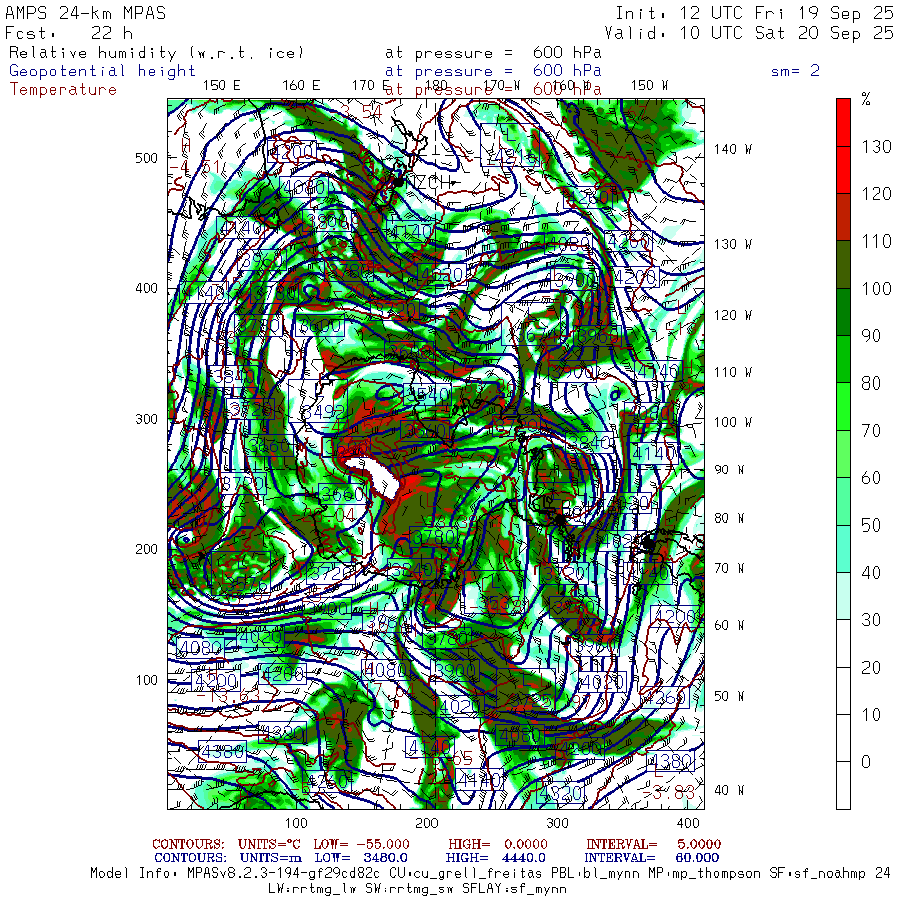Click the '160 E' longitude label
The height and width of the screenshot is (900, 900).
pyautogui.click(x=301, y=86)
